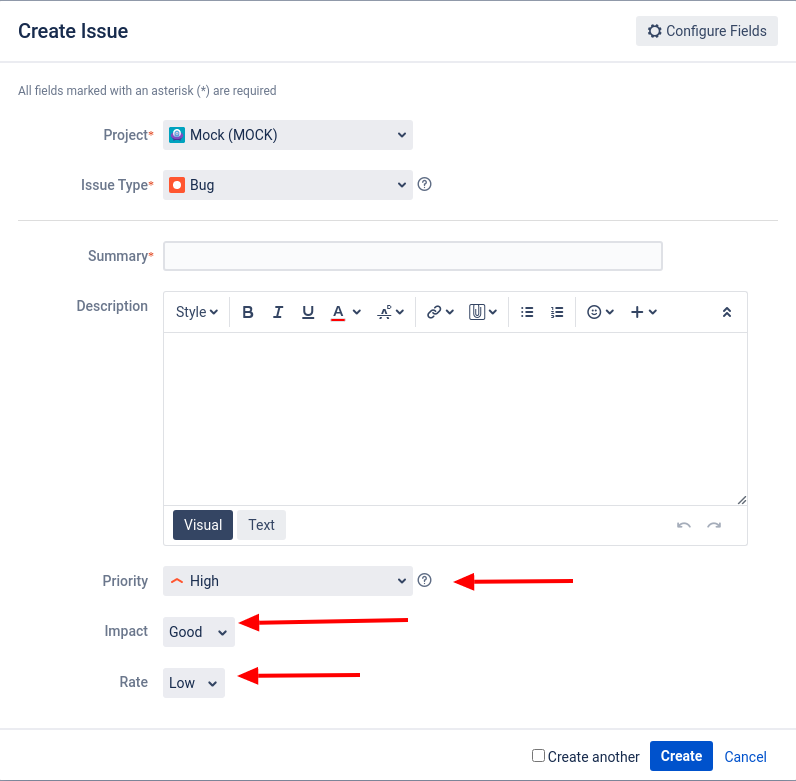The height and width of the screenshot is (781, 796).
Task: Click into the Summary input field
Action: pos(413,256)
